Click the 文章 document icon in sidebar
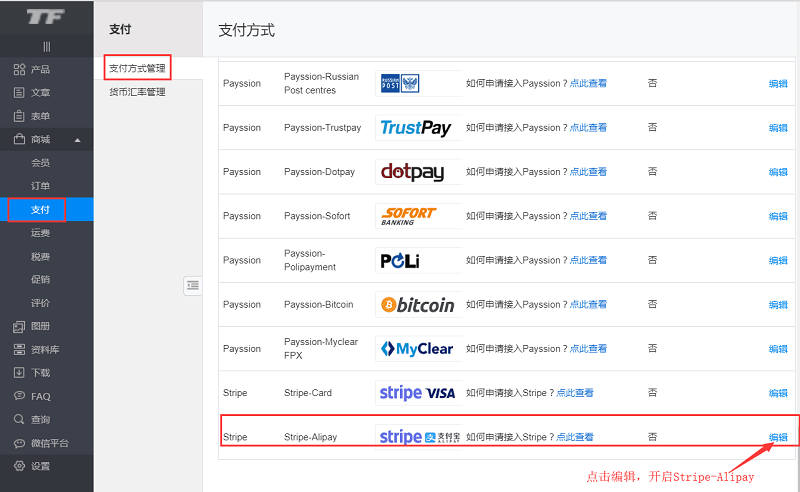This screenshot has height=492, width=800. tap(19, 93)
